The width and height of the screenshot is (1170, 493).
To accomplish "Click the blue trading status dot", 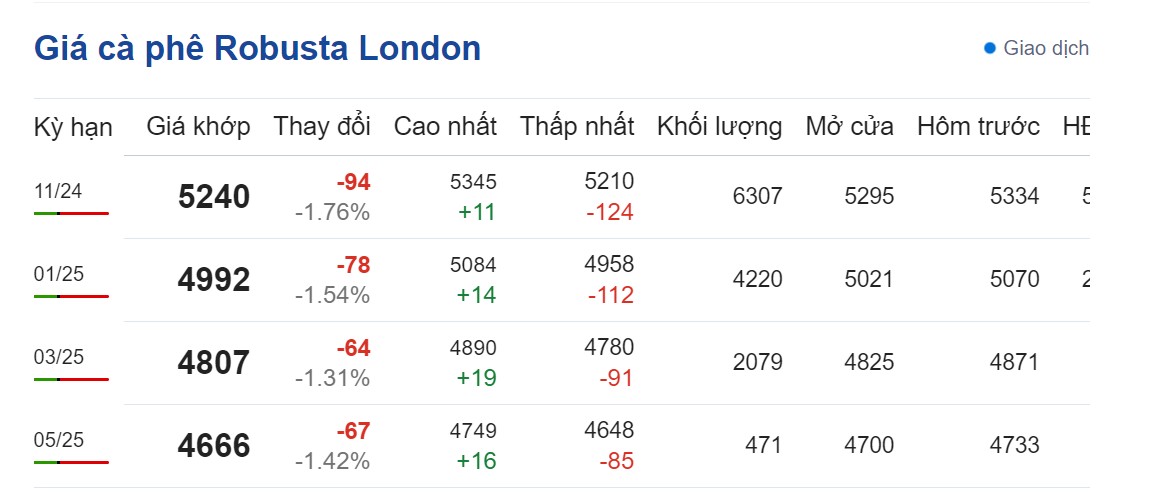I will coord(990,48).
